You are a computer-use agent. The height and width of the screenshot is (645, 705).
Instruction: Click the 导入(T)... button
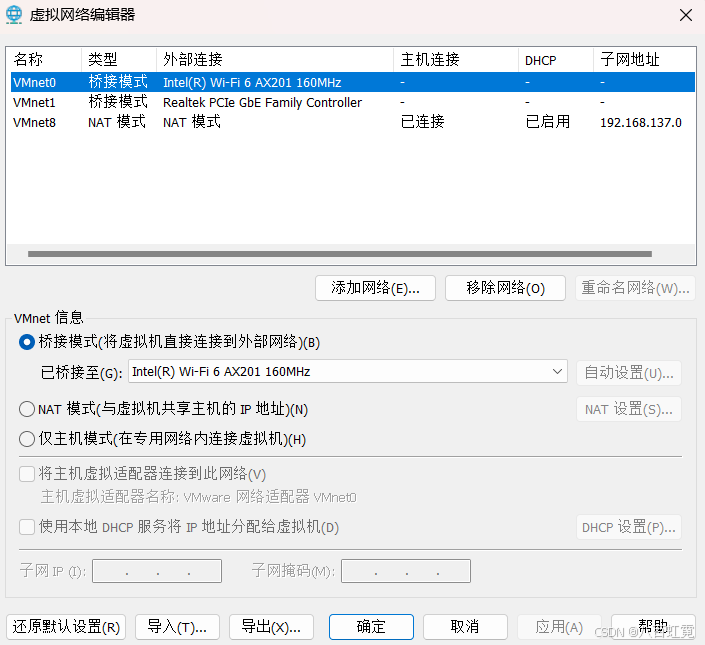tap(177, 627)
